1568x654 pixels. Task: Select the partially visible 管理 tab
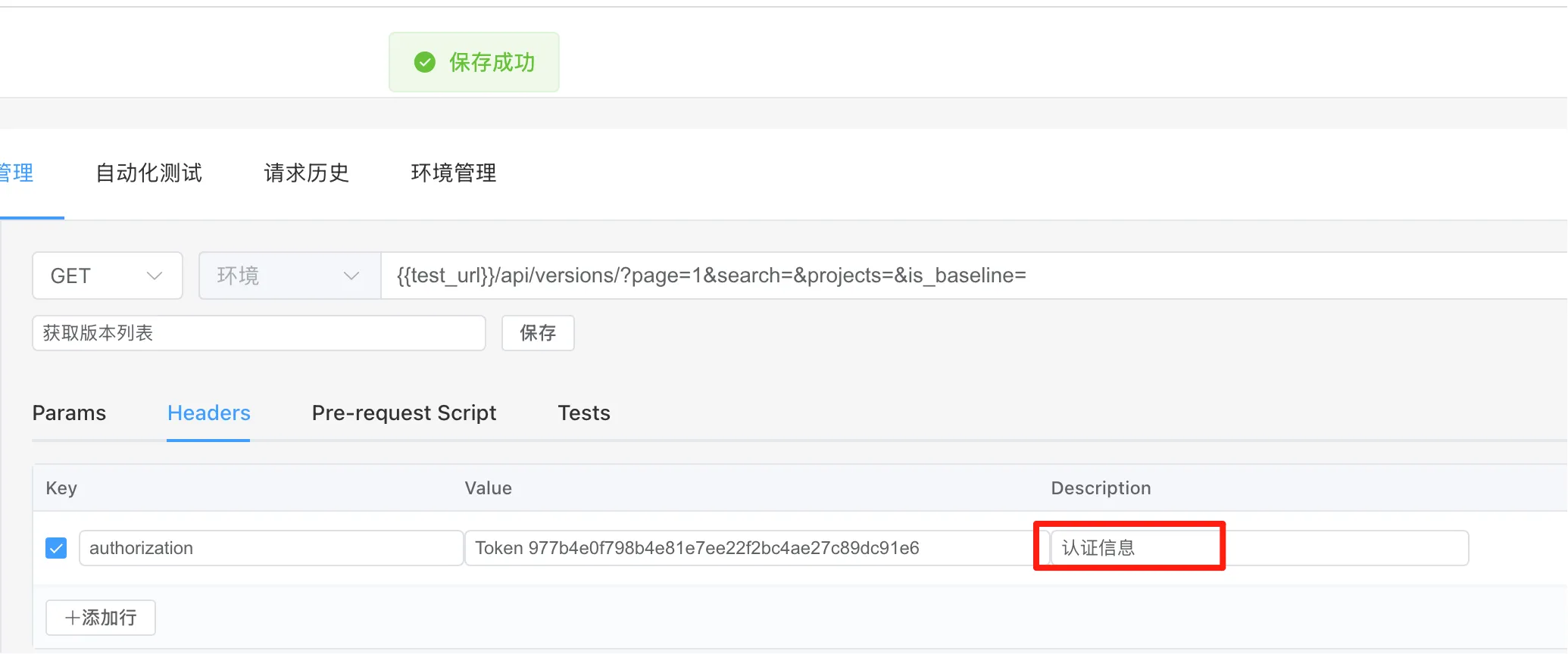pyautogui.click(x=17, y=173)
